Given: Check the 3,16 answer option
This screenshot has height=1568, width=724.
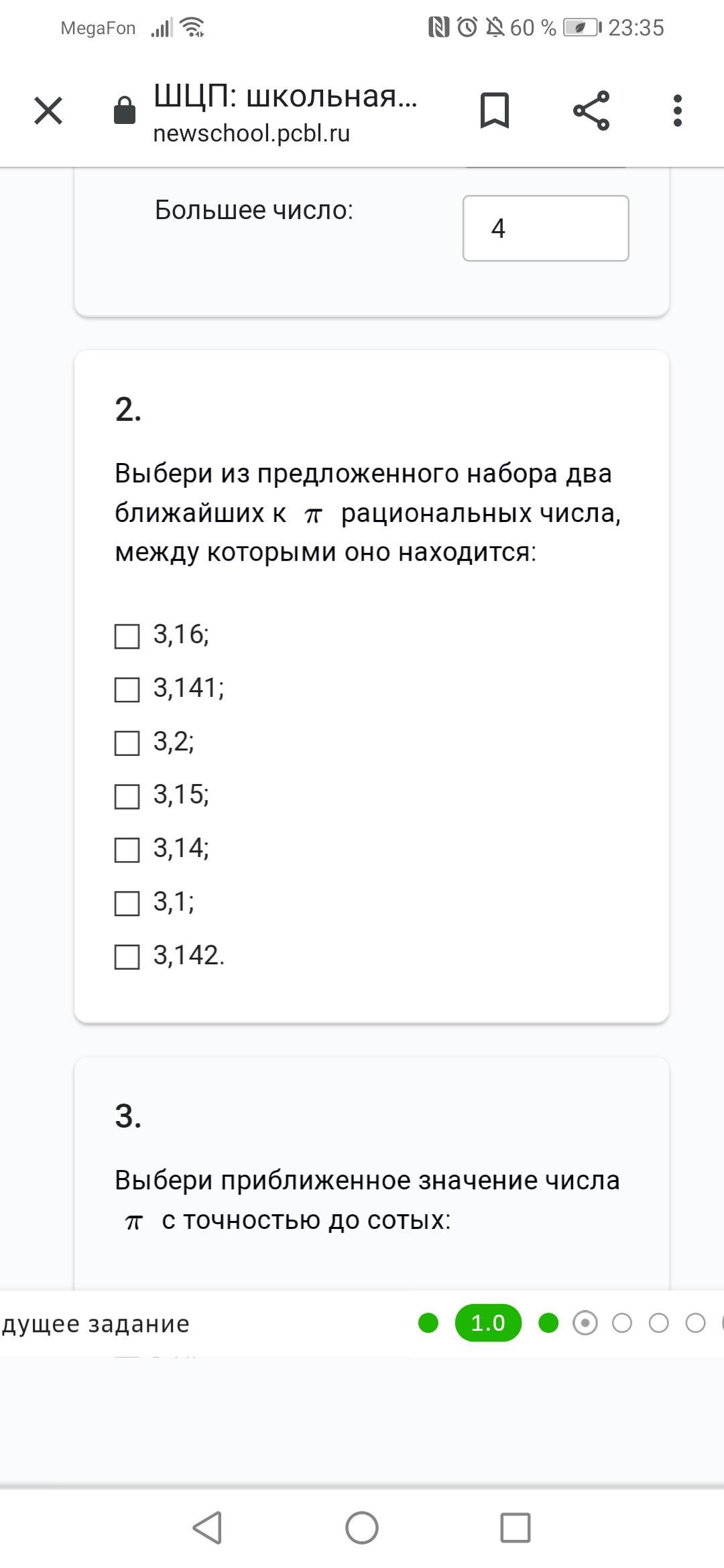Looking at the screenshot, I should [127, 636].
